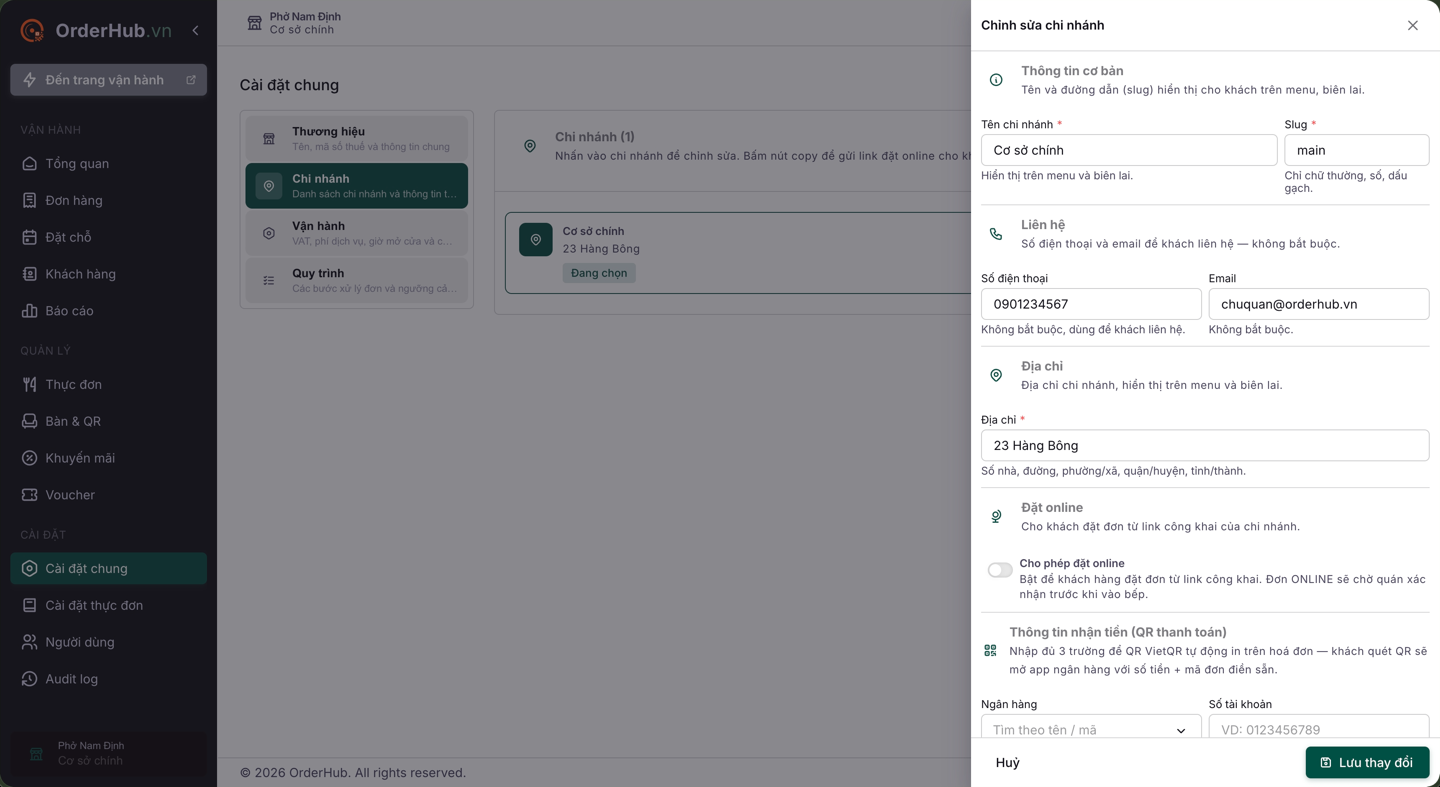This screenshot has width=1440, height=787.
Task: Click the Cơ sở chính branch card
Action: click(738, 253)
